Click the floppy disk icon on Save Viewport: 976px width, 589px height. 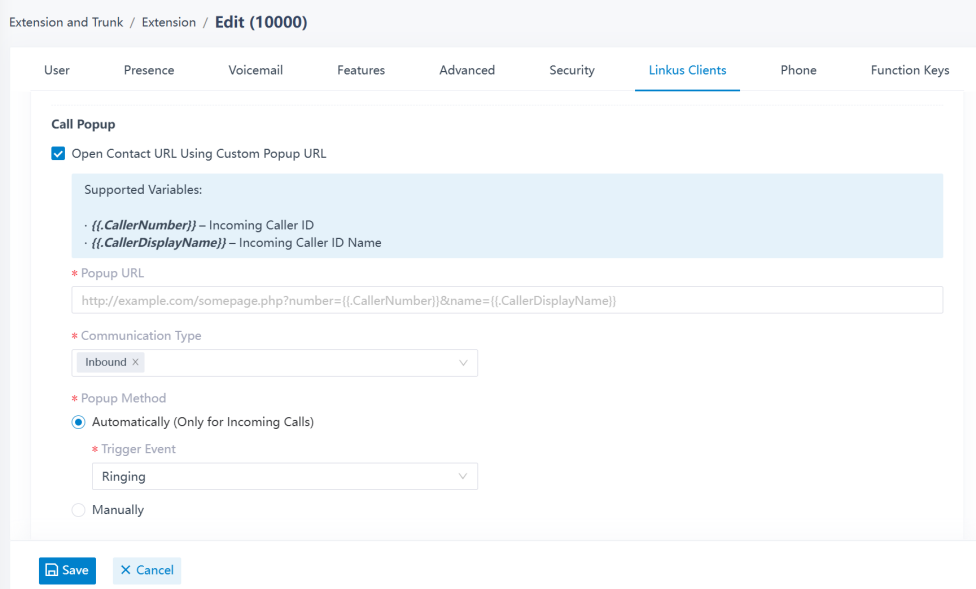(52, 570)
